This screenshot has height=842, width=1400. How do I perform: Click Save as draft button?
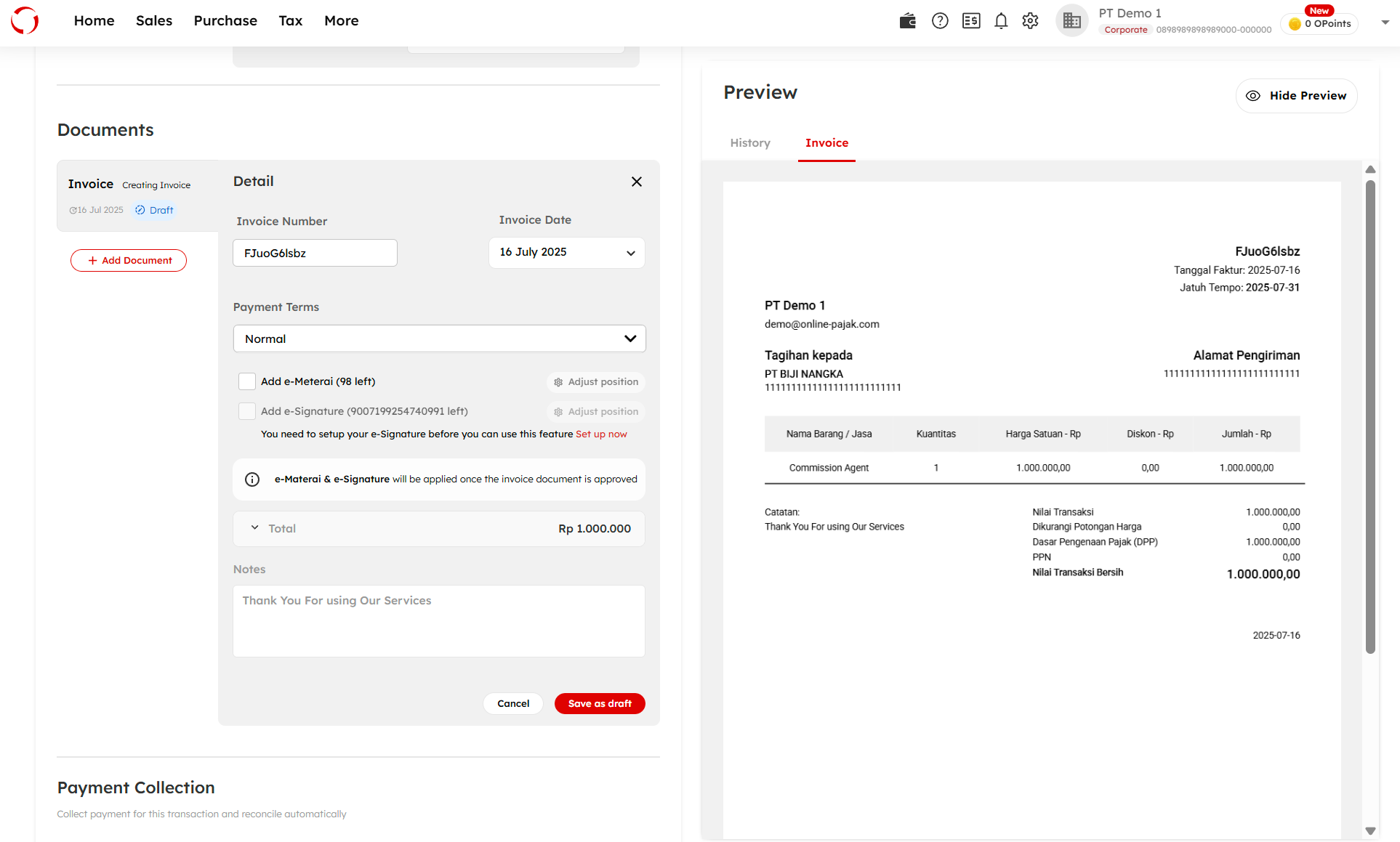599,703
